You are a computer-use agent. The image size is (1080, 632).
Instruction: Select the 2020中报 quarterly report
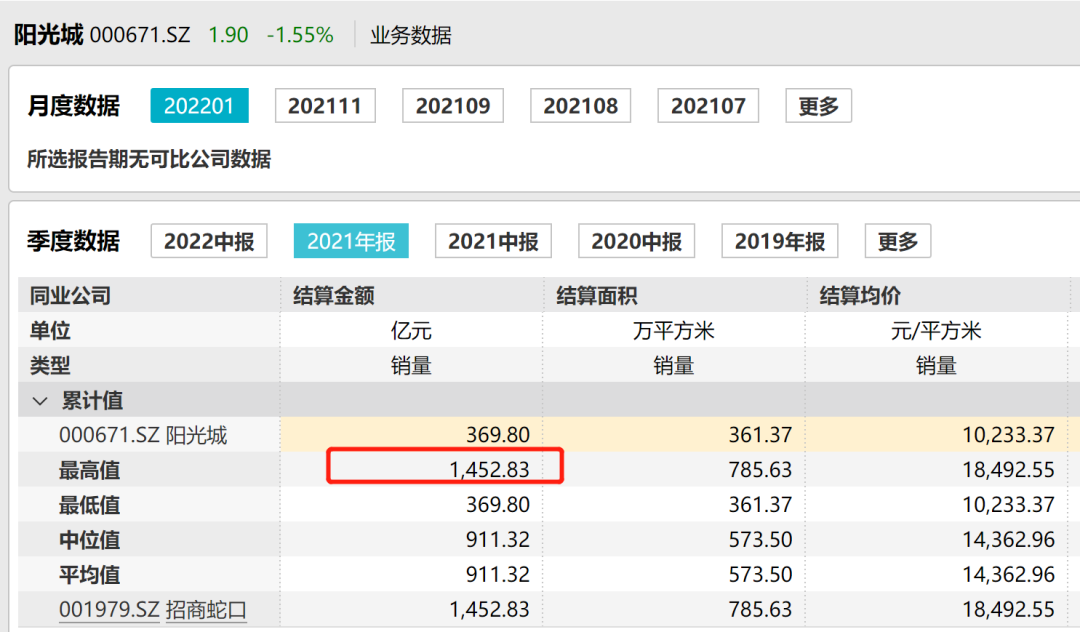[x=636, y=240]
